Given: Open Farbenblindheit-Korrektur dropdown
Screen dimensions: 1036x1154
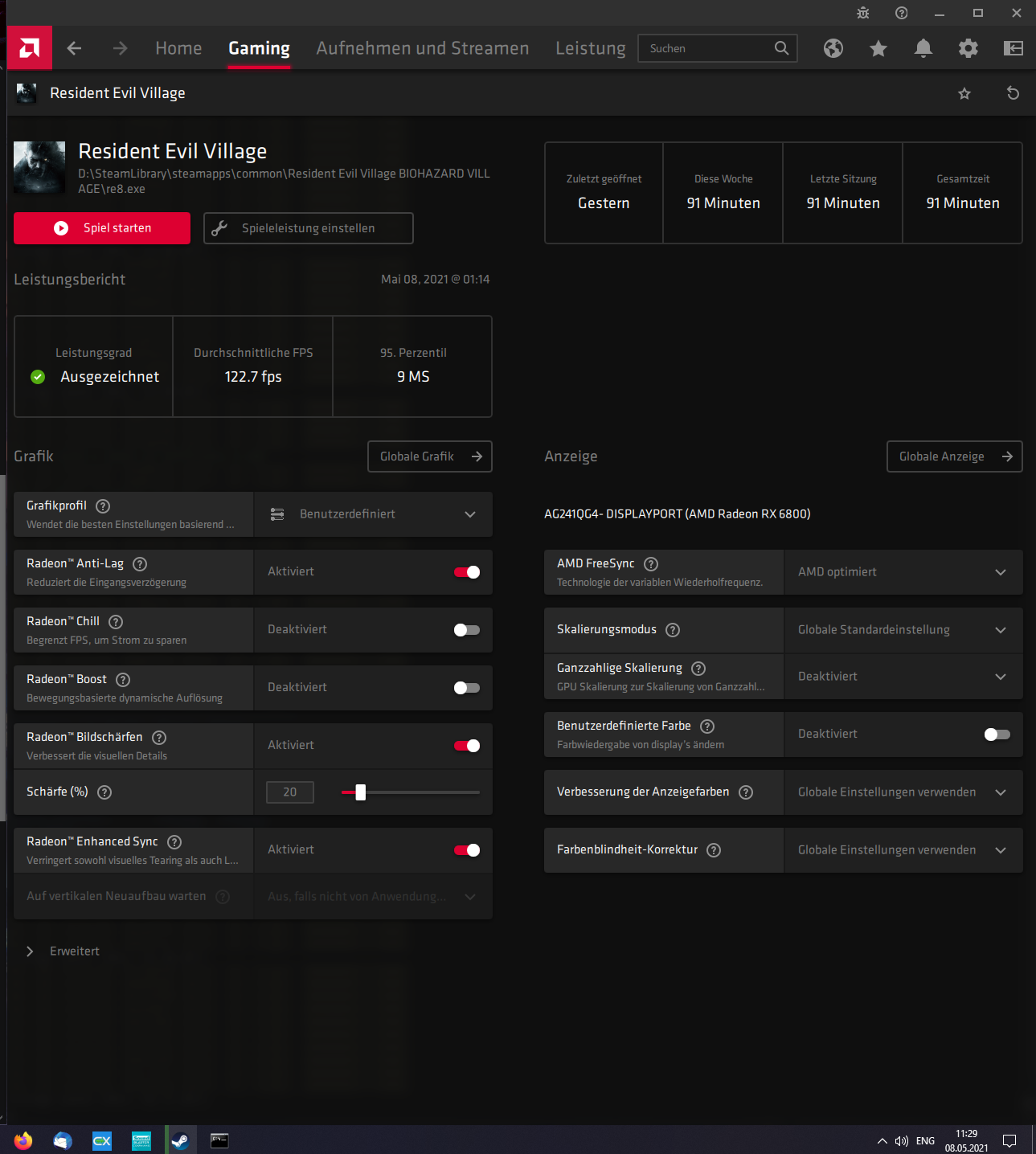Looking at the screenshot, I should (903, 850).
